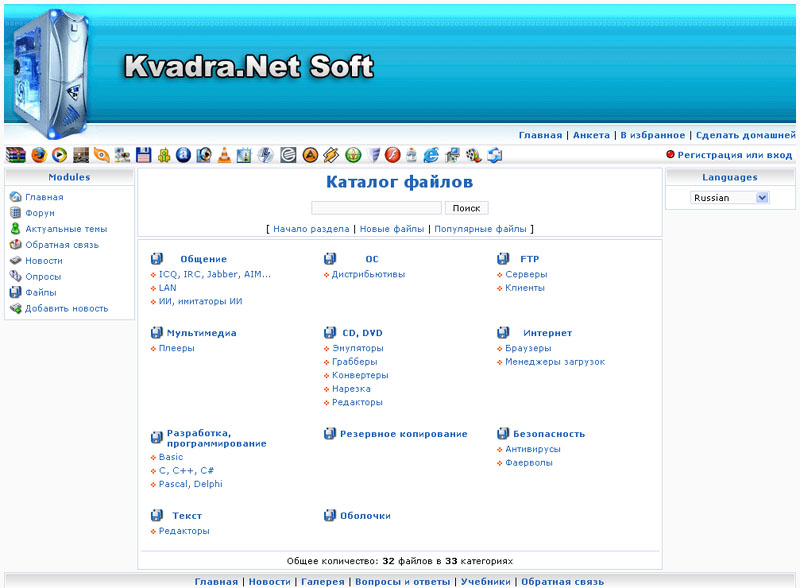Open Pascal, Delphi subcategory
The height and width of the screenshot is (588, 800).
191,484
